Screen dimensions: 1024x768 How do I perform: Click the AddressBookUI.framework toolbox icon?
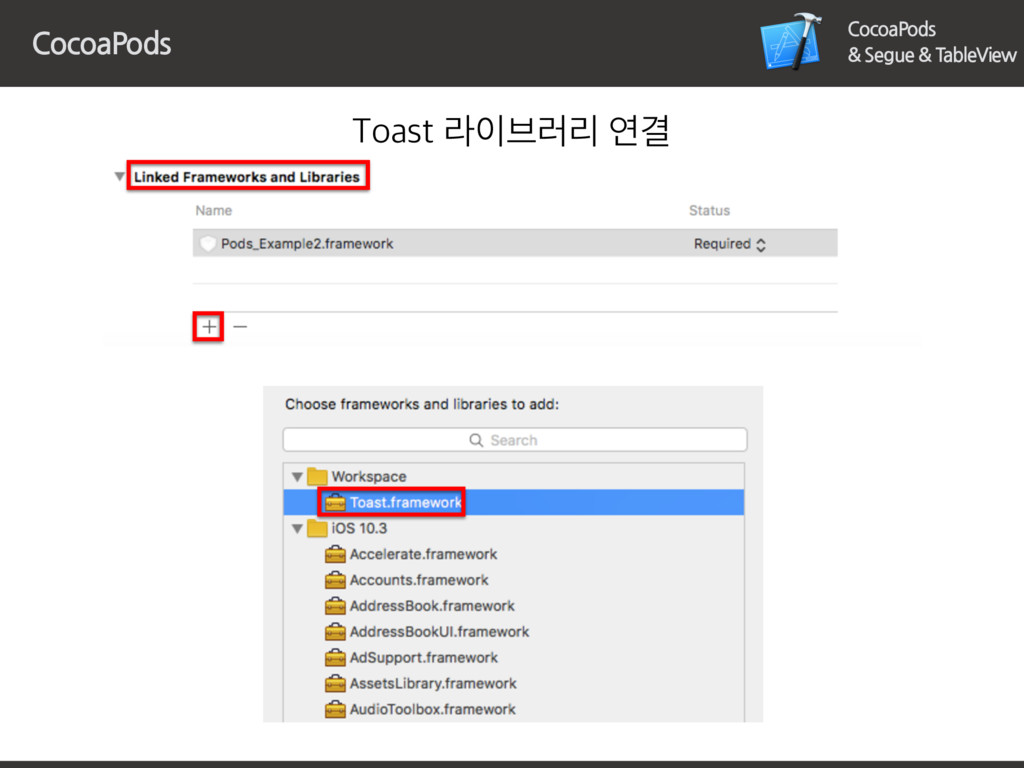335,632
